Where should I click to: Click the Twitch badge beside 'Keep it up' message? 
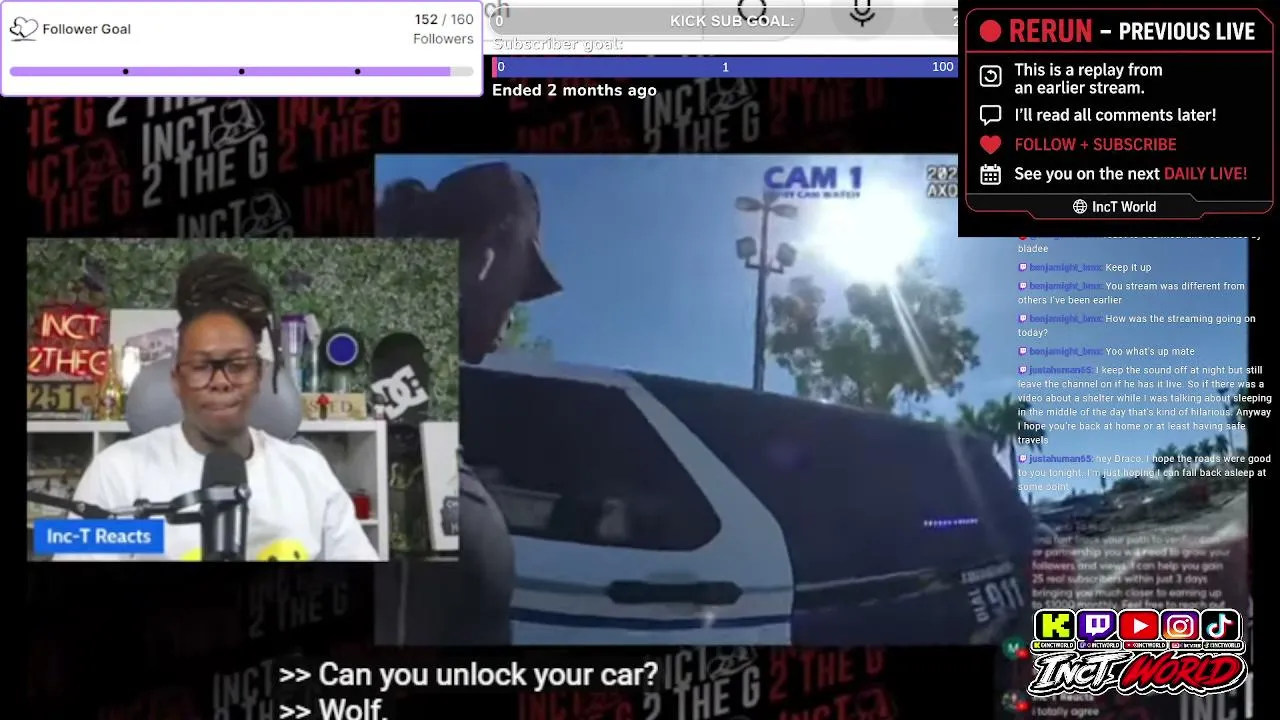(x=1023, y=268)
